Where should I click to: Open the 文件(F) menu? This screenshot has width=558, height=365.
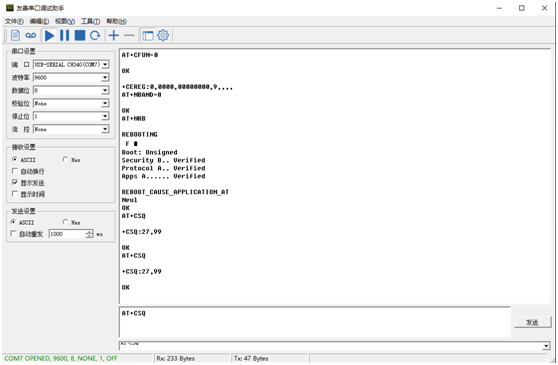[x=14, y=21]
